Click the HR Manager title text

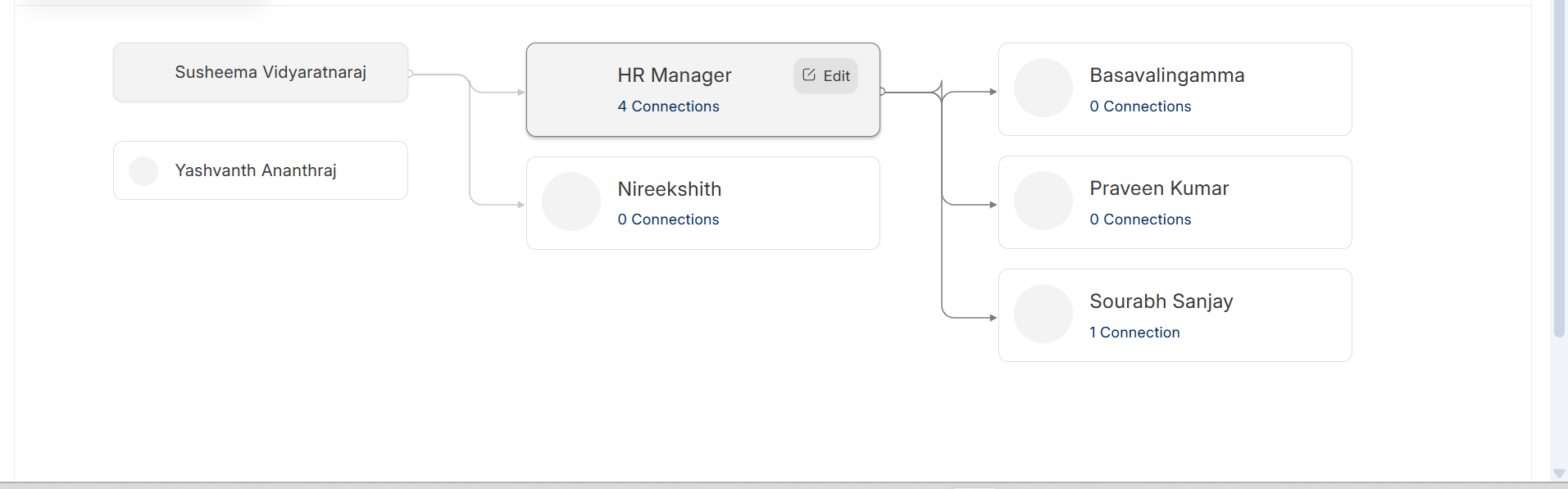675,75
